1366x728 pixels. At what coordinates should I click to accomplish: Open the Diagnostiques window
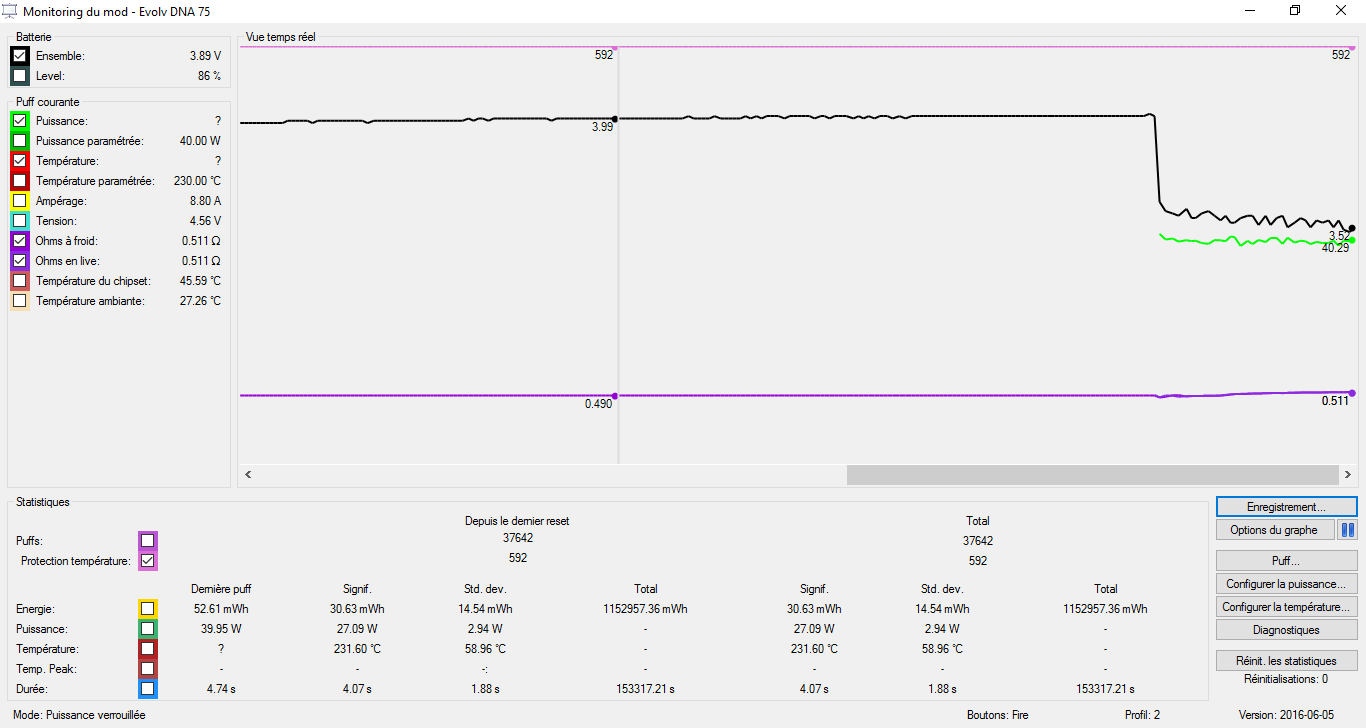(x=1286, y=630)
